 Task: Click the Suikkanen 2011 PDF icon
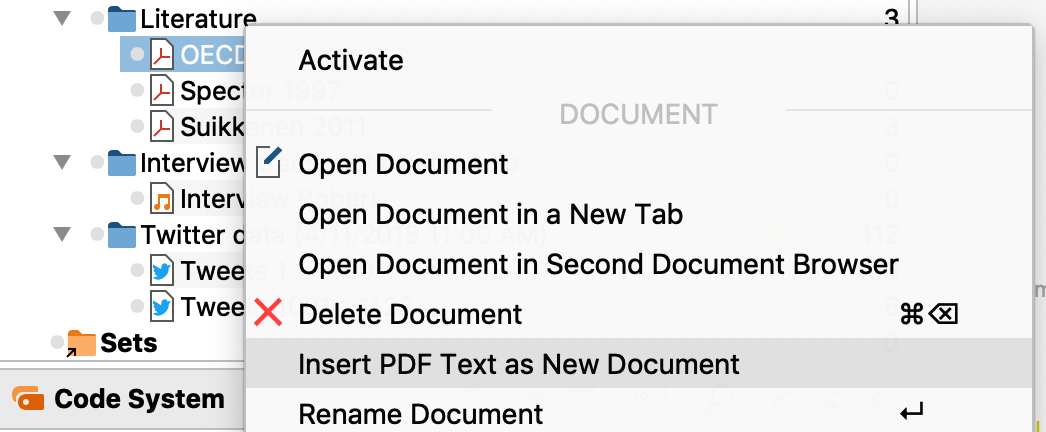162,126
